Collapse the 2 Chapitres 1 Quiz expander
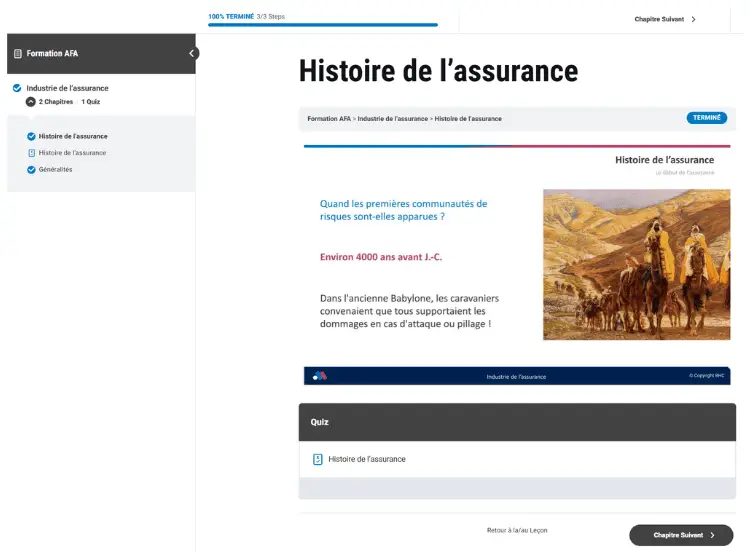Screen dimensions: 750x560 [31, 102]
